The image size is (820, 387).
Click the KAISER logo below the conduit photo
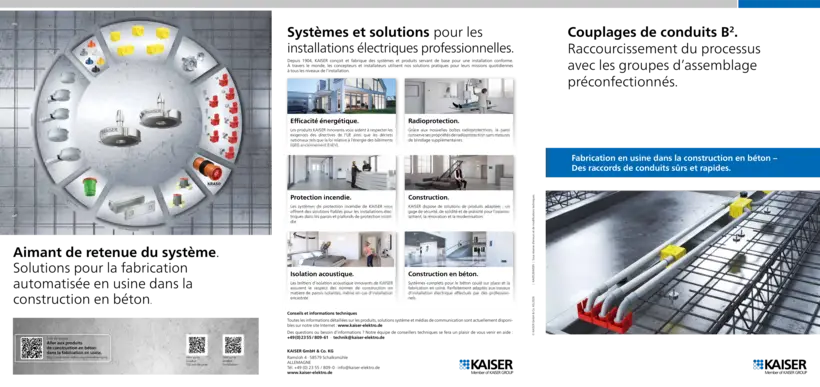tap(780, 366)
